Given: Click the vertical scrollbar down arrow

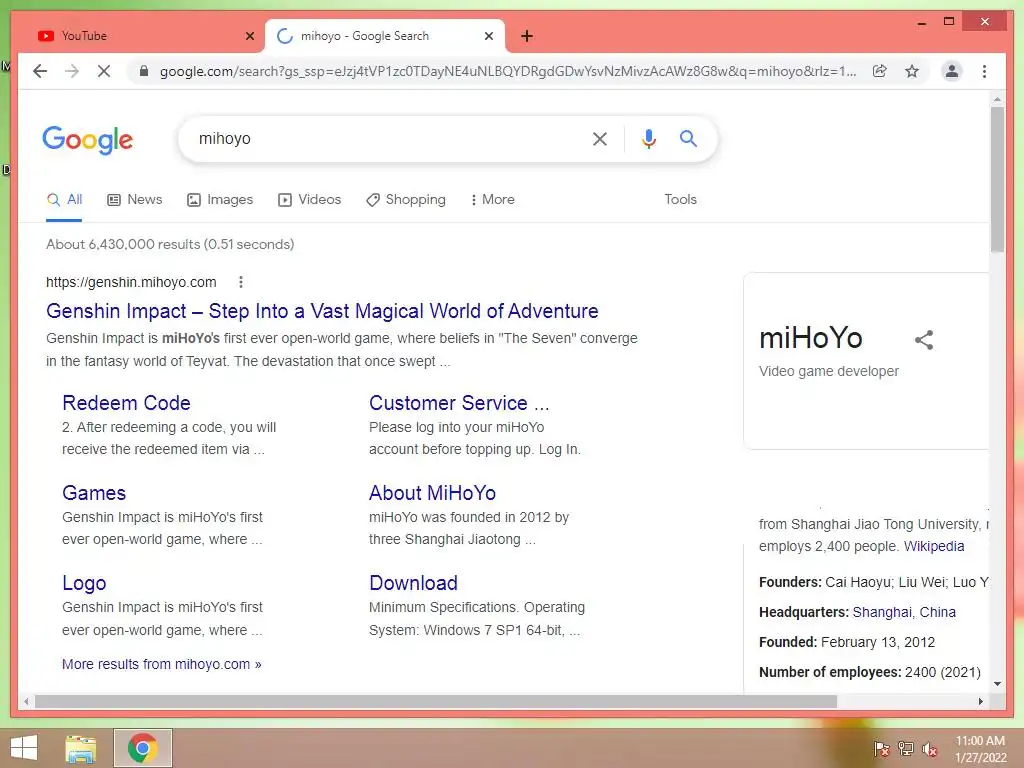Looking at the screenshot, I should [997, 684].
